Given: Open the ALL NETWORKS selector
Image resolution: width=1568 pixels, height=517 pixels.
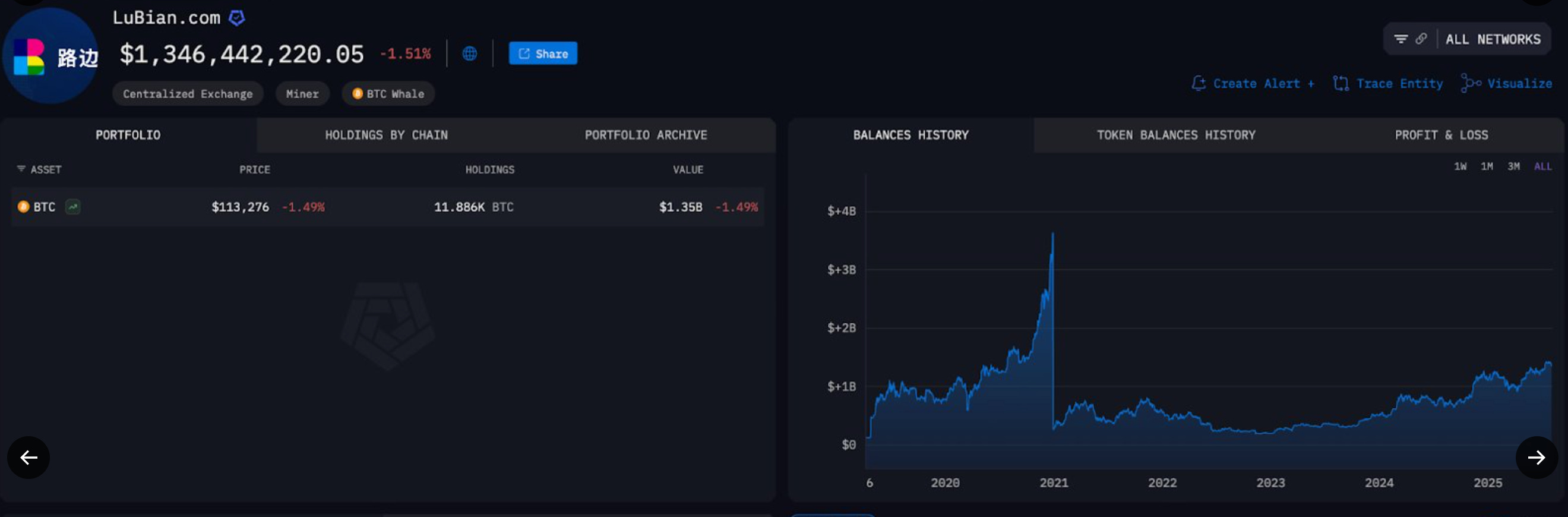Looking at the screenshot, I should click(x=1493, y=39).
